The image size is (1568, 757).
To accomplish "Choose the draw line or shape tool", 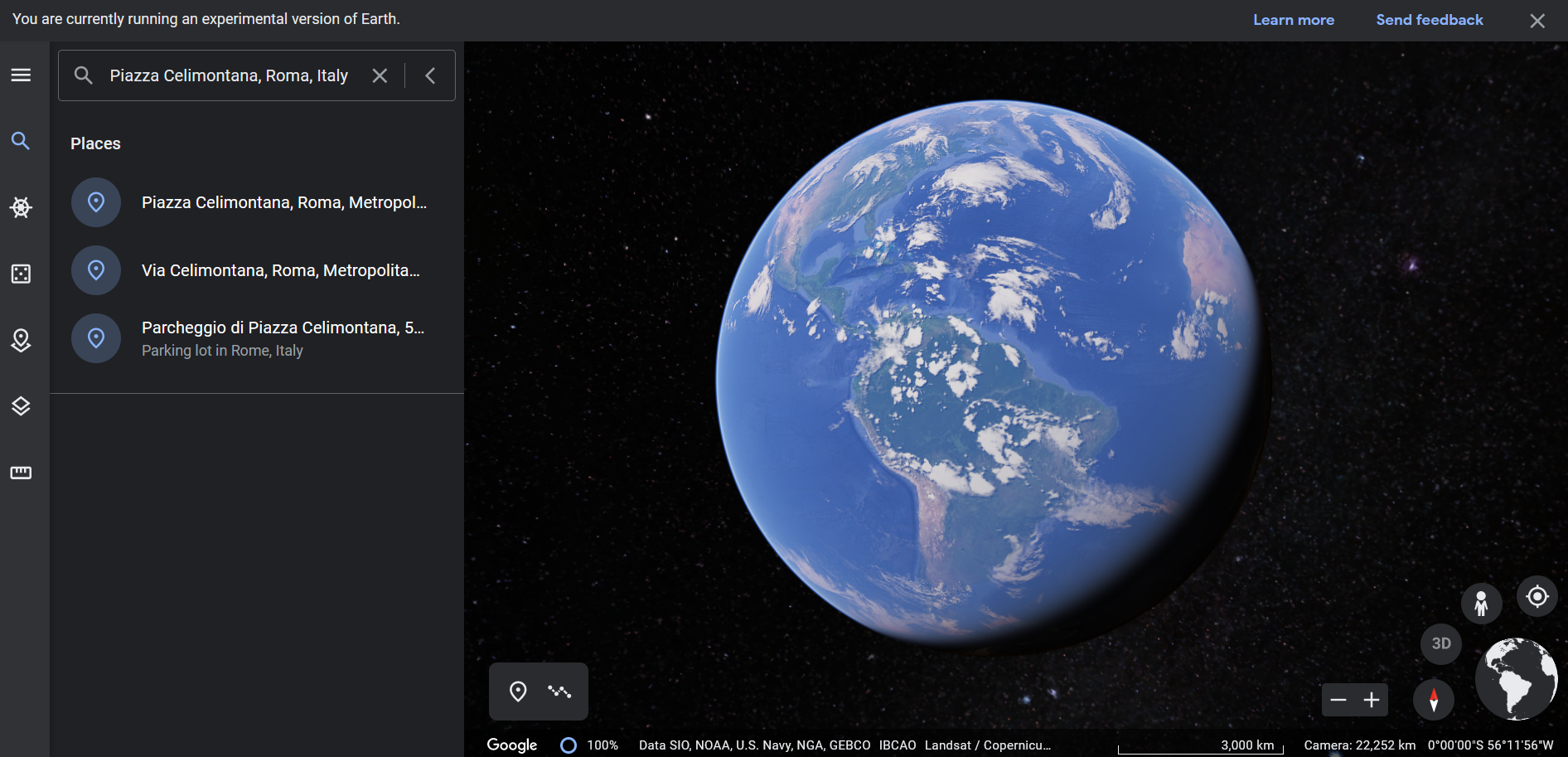I will tap(559, 691).
